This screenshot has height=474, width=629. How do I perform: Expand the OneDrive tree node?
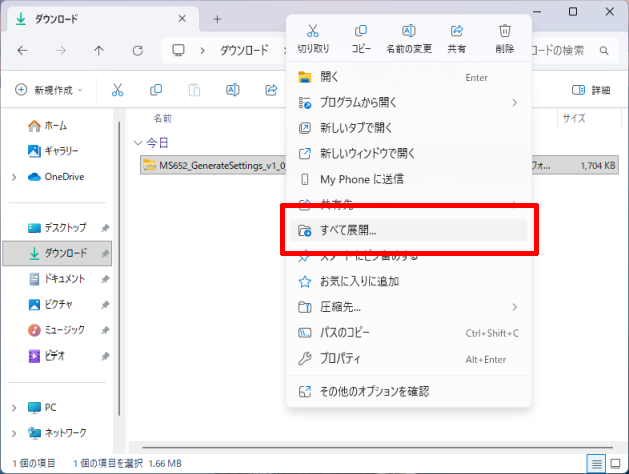coord(13,177)
